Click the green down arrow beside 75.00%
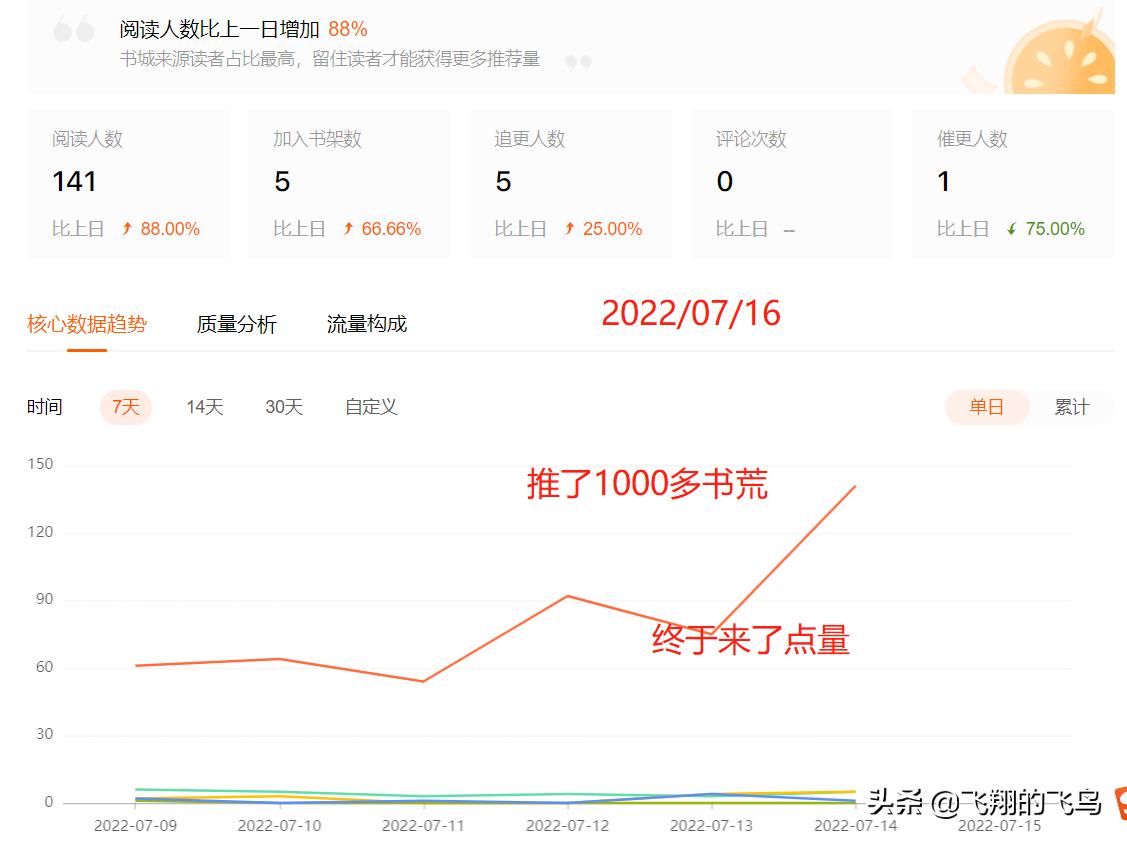 click(x=1011, y=229)
